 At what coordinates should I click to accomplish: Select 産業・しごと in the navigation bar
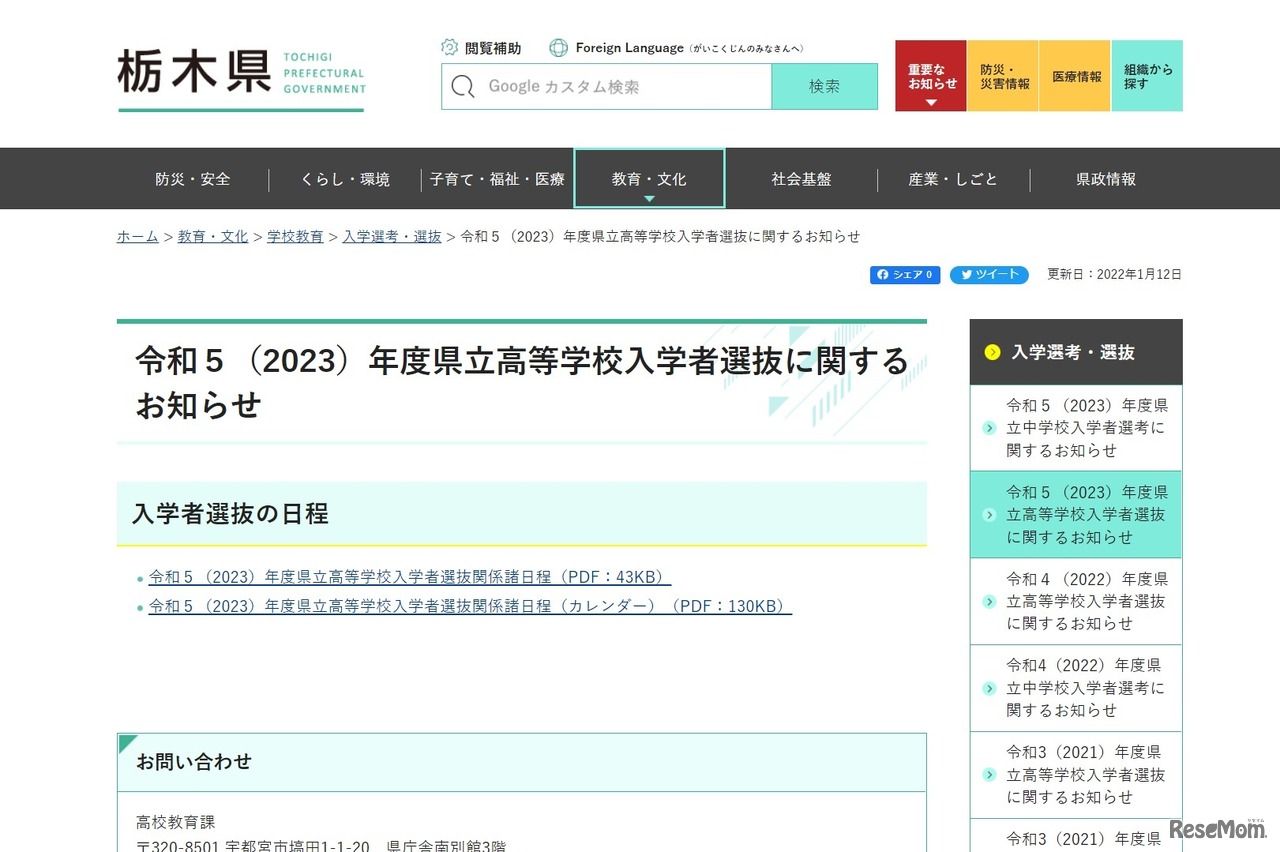pyautogui.click(x=953, y=179)
